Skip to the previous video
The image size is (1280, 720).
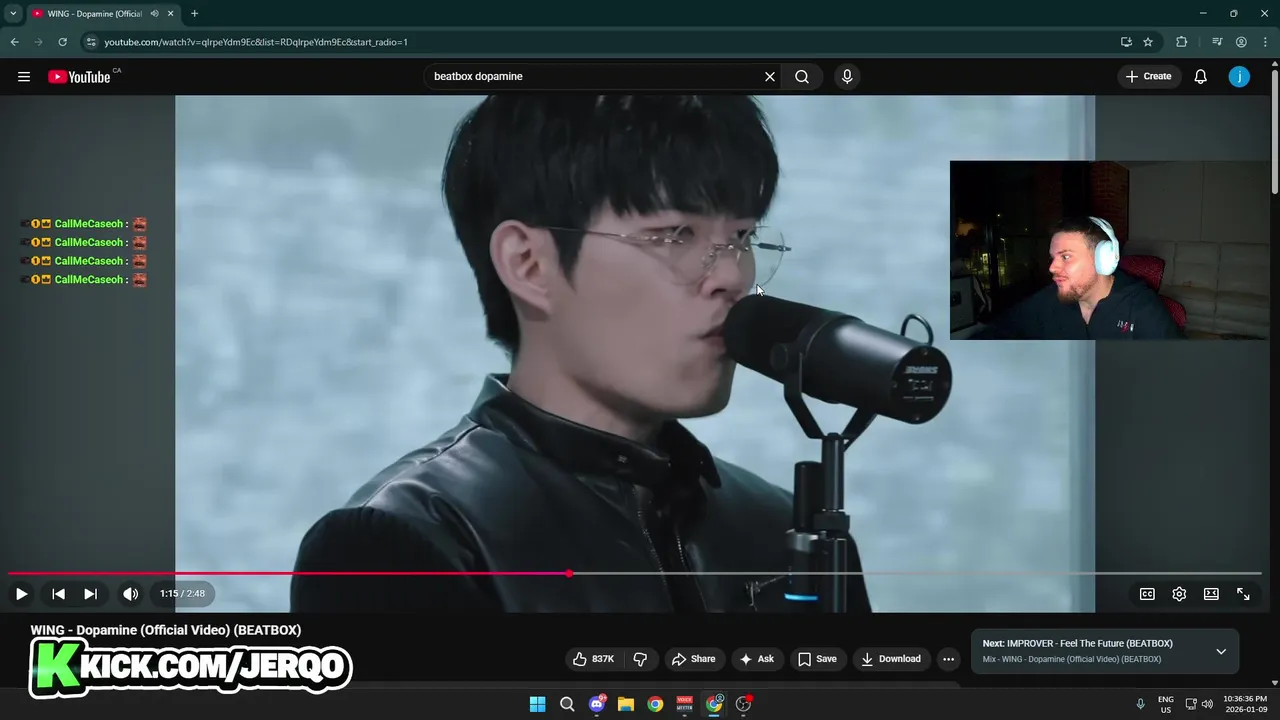pyautogui.click(x=58, y=594)
